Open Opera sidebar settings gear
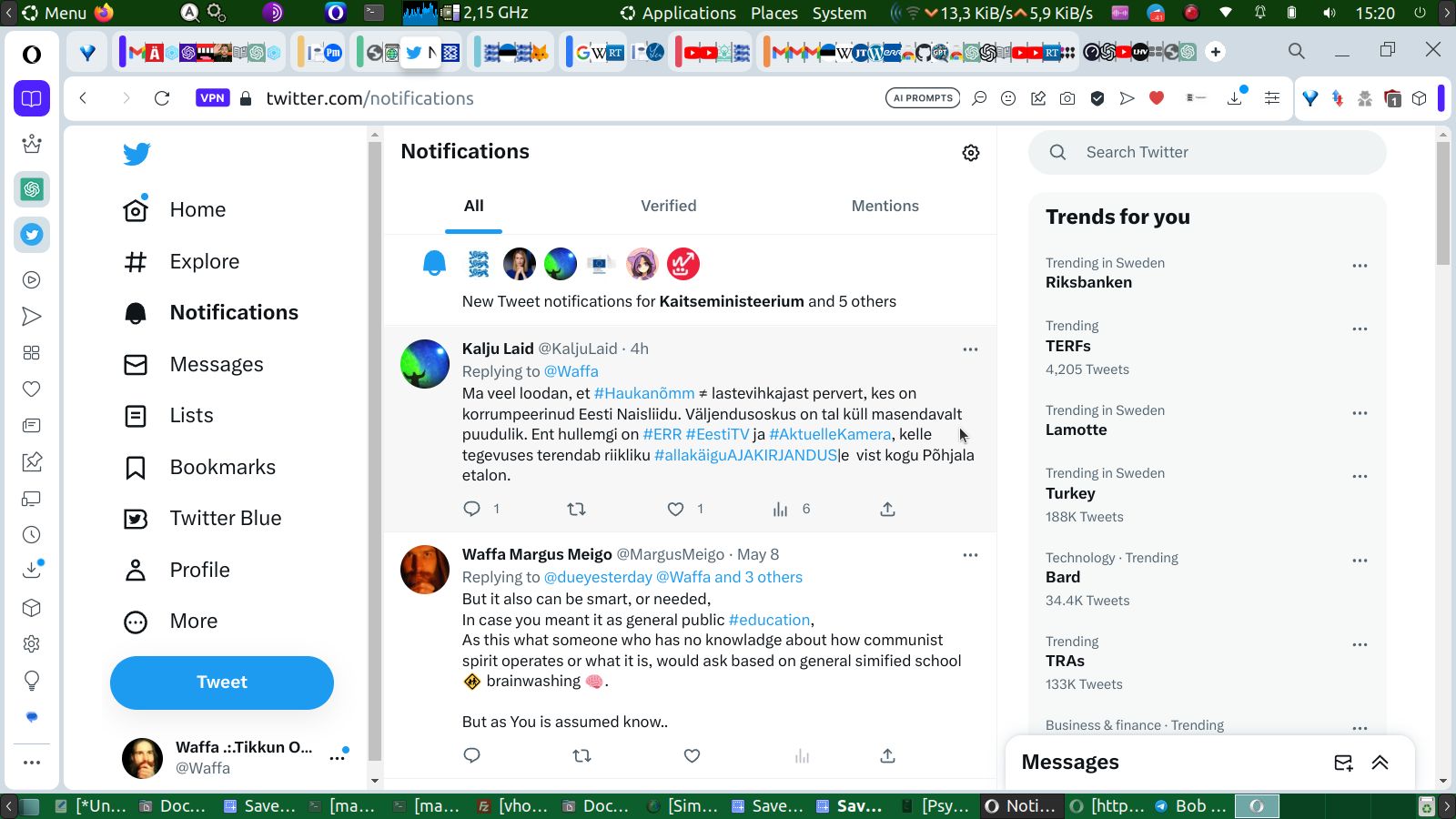 (32, 644)
